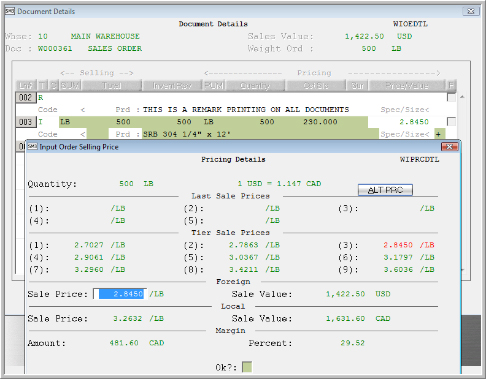Click document number W000361
This screenshot has width=486, height=379.
click(x=55, y=49)
